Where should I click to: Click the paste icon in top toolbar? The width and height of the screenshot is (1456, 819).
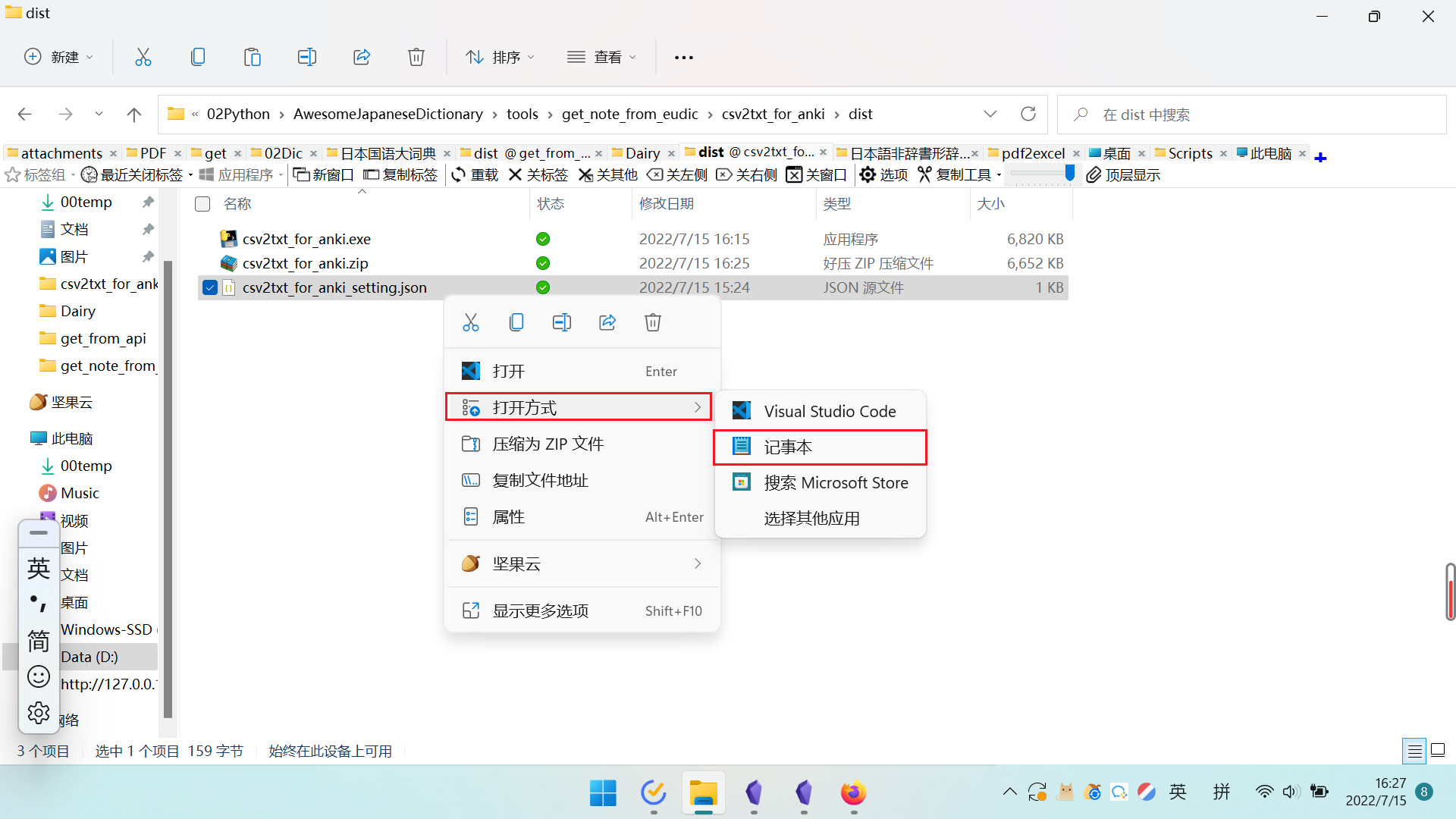click(x=253, y=57)
